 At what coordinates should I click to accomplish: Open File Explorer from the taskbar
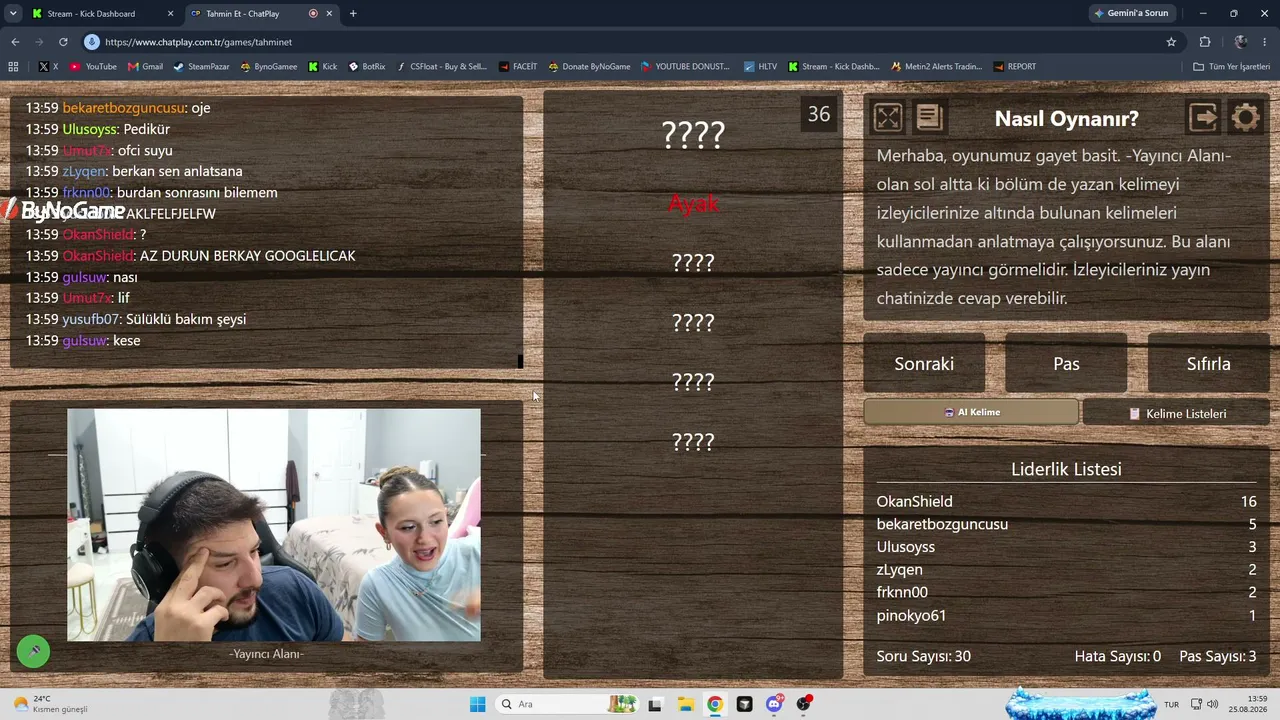(x=685, y=704)
